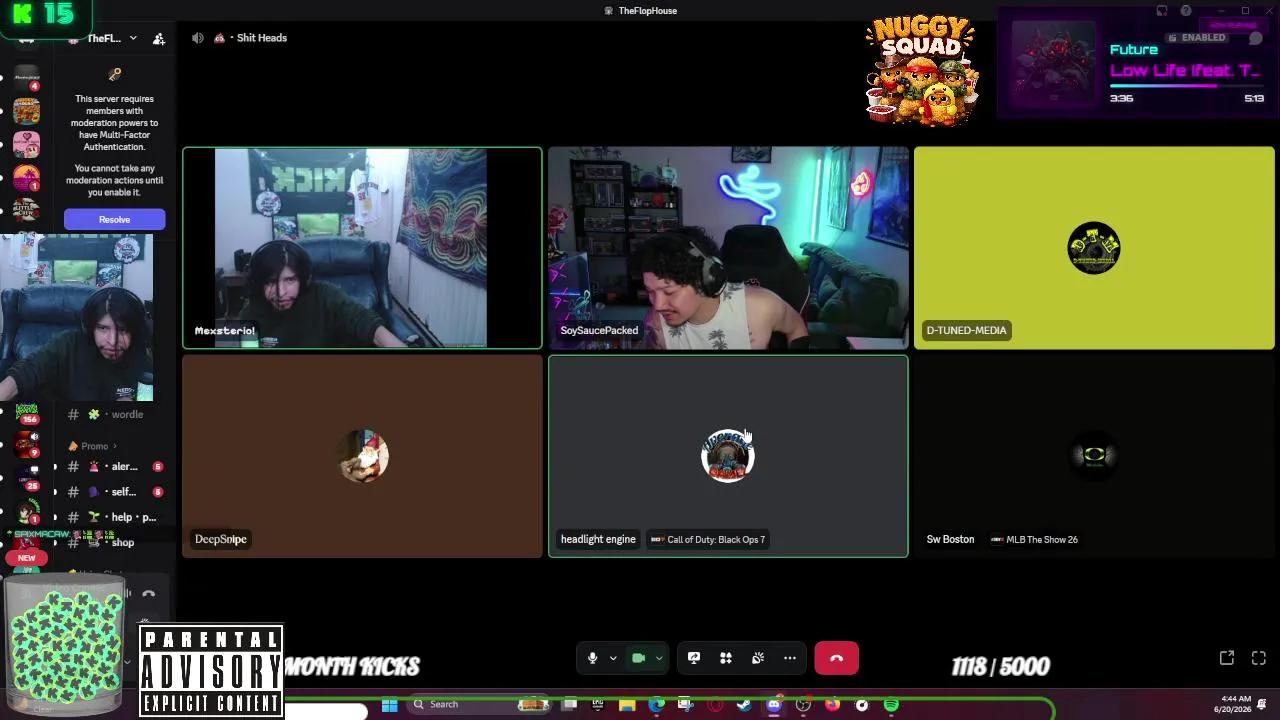Open Microsoft Edge from taskbar

click(x=656, y=705)
